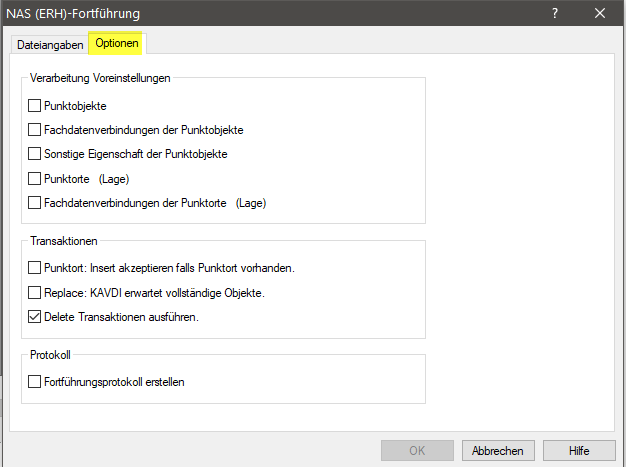
Task: Check Fachdatenverbindungen der Punktorte (Lage)
Action: [35, 203]
